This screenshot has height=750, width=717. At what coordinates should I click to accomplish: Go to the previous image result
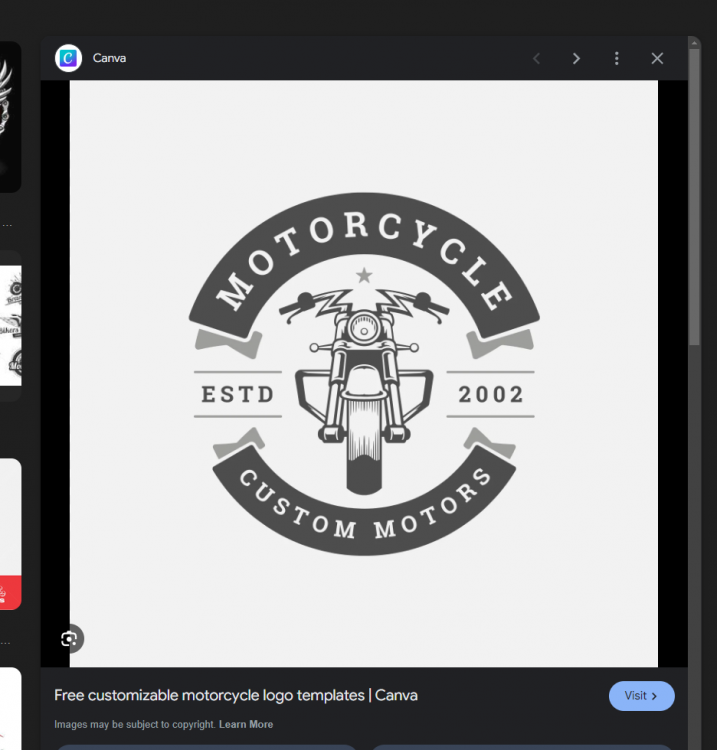[x=536, y=58]
